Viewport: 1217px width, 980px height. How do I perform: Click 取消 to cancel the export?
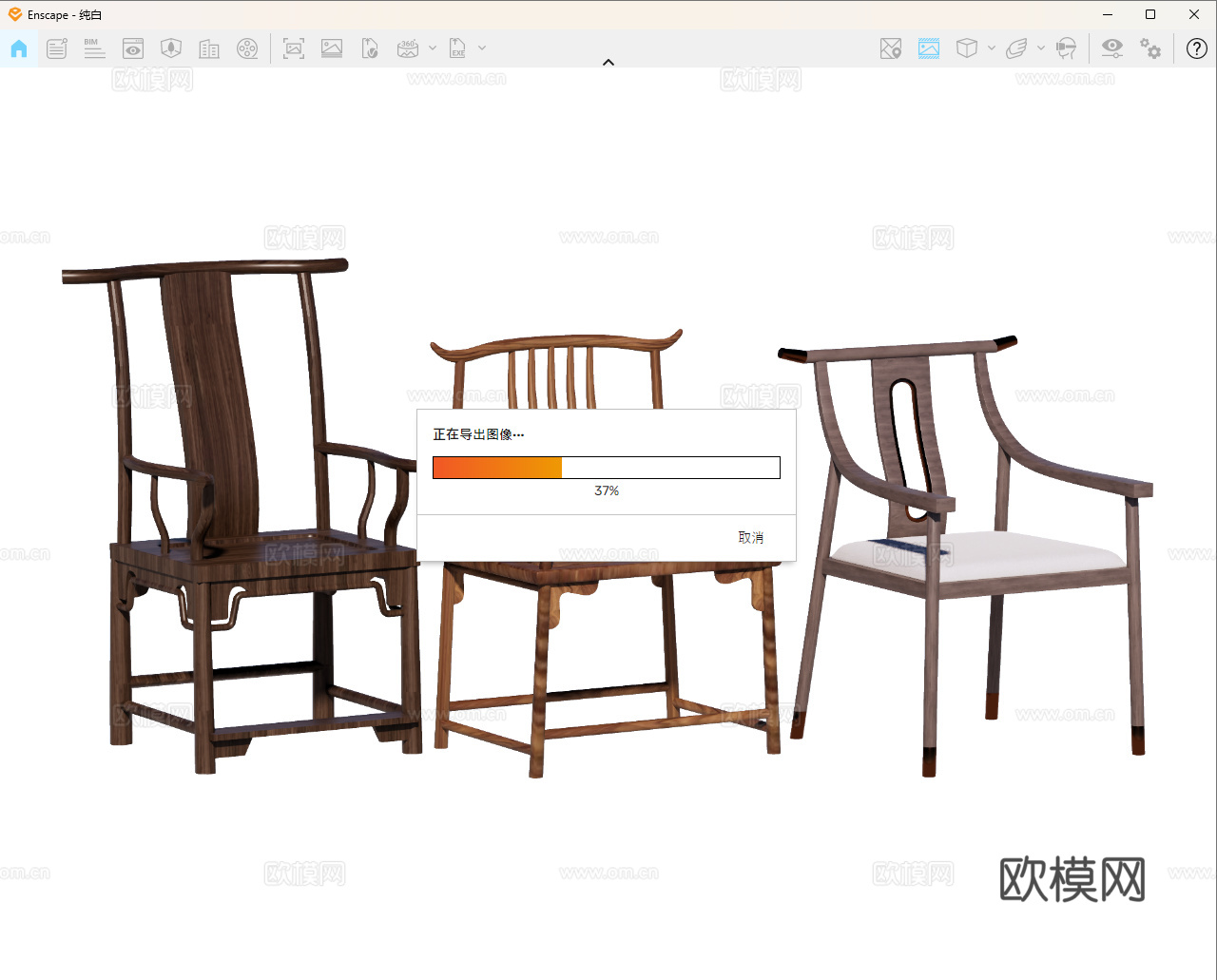tap(751, 538)
